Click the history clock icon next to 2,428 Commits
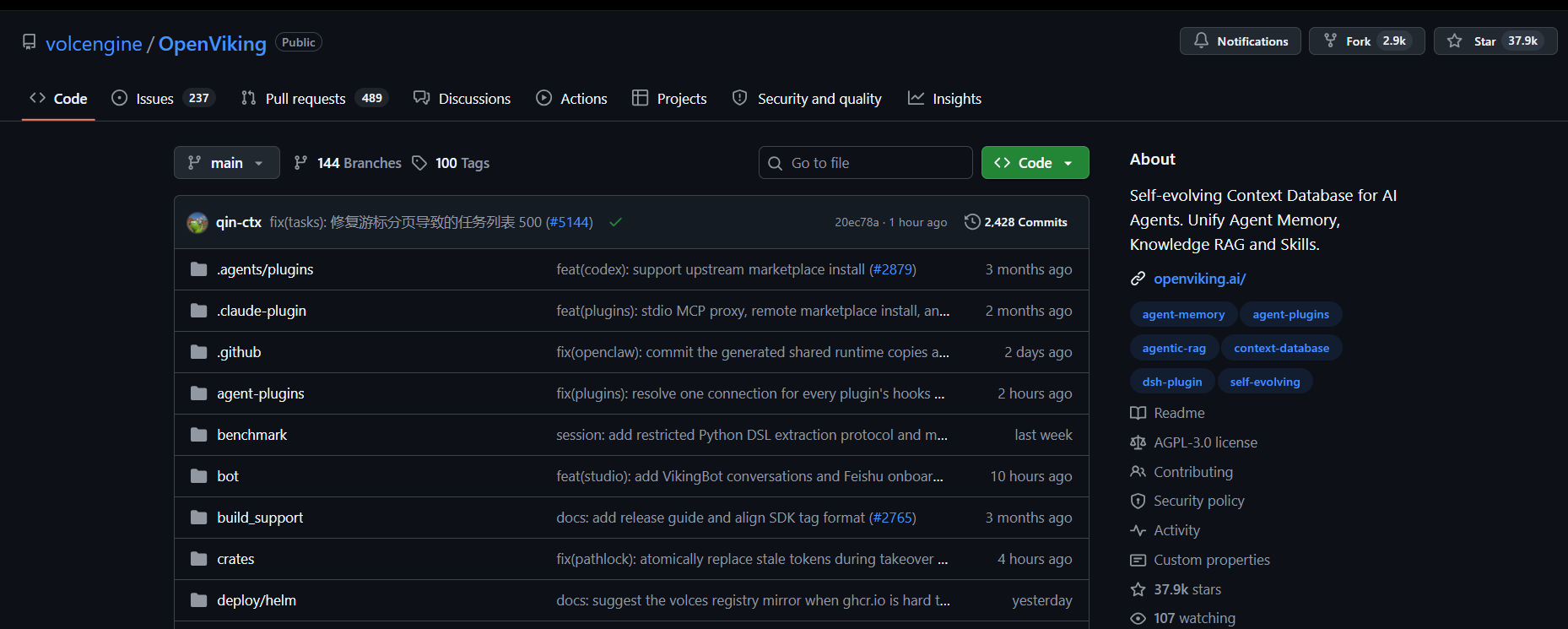Viewport: 1568px width, 629px height. (x=972, y=222)
